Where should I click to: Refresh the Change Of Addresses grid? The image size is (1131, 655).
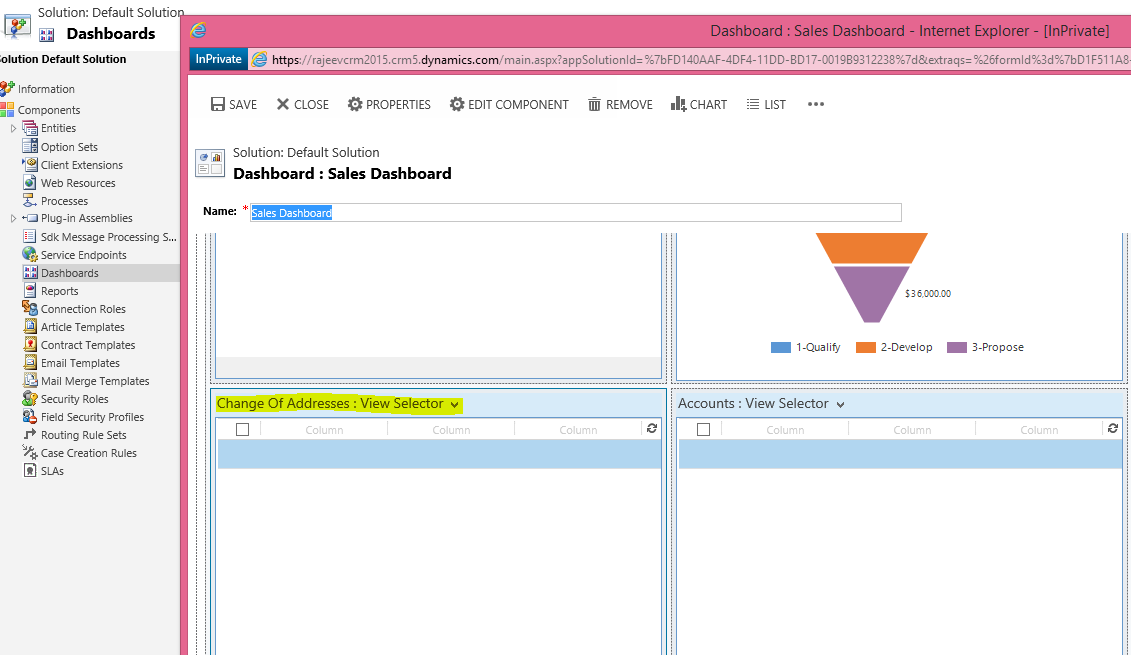point(652,428)
